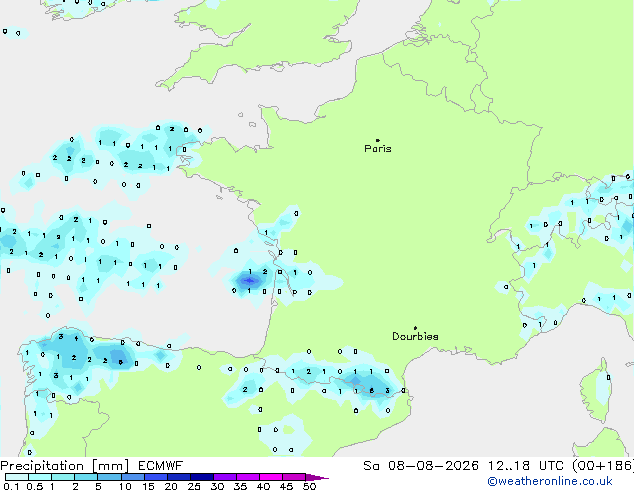Click the 'Precipitation [mm]' title text
This screenshot has width=634, height=490.
click(x=65, y=466)
